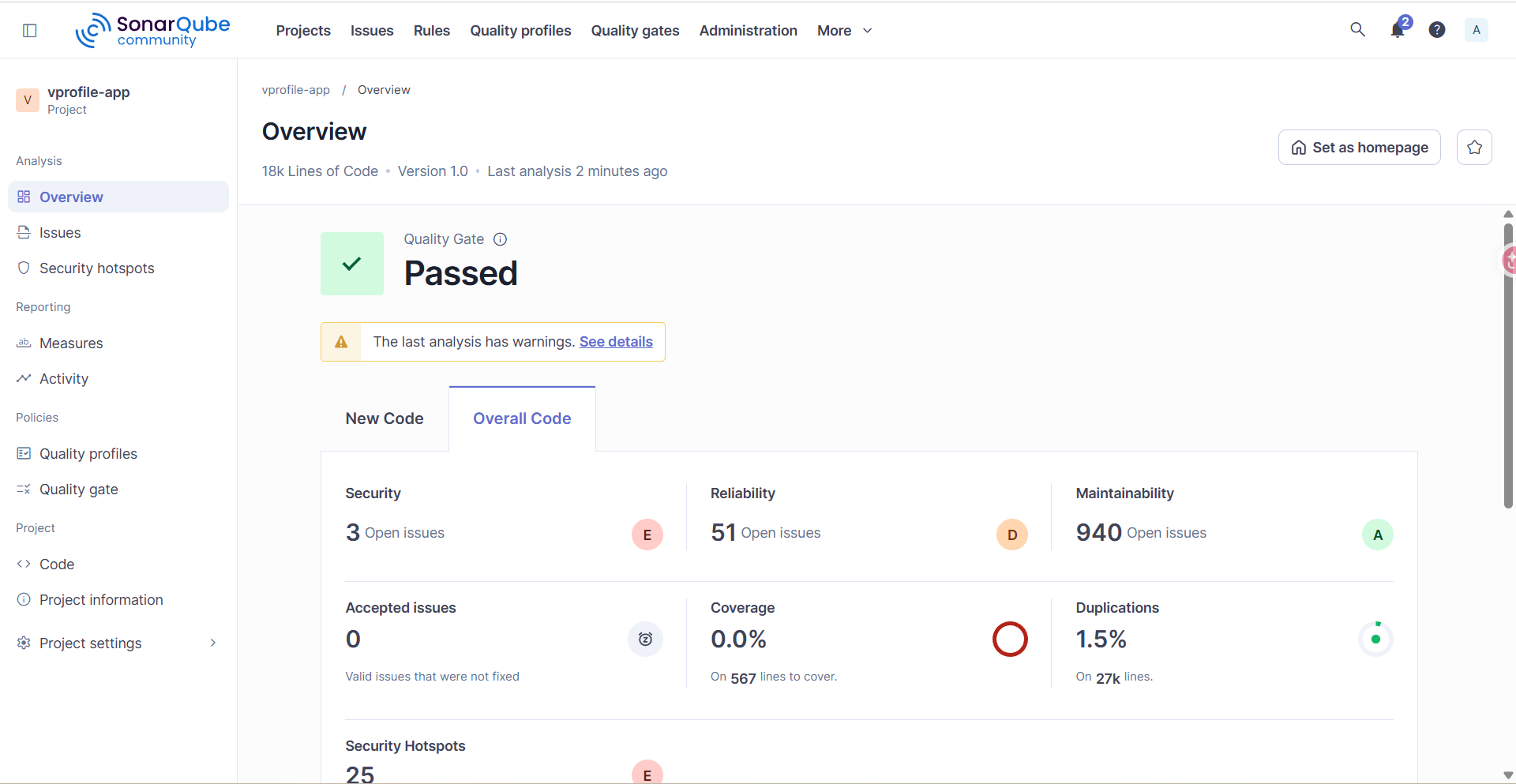Click the Project settings gear icon
The height and width of the screenshot is (784, 1516).
click(x=24, y=643)
